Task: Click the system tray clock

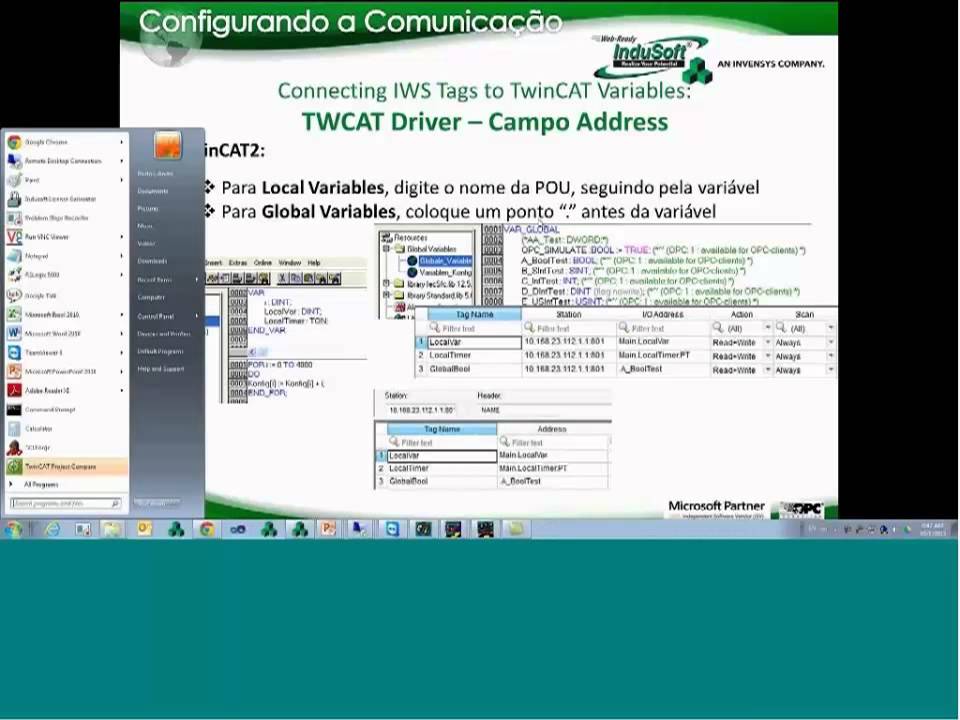Action: point(933,530)
